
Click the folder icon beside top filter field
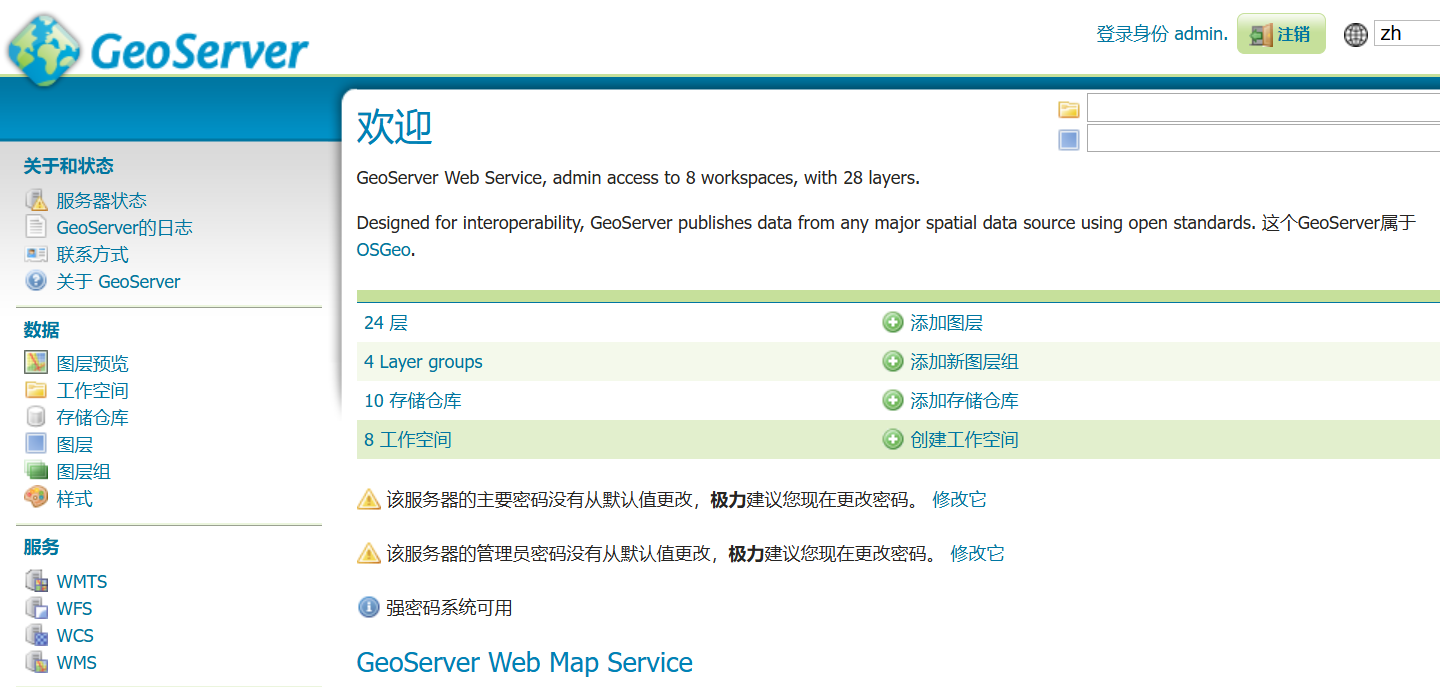click(1069, 109)
